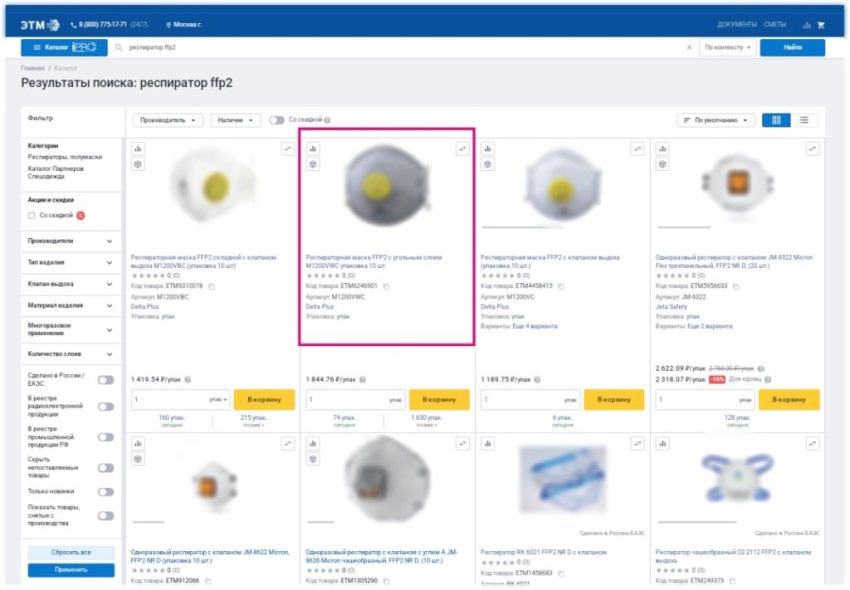Expand 'Многоразовое применение' filter section
Image resolution: width=850 pixels, height=590 pixels.
70,330
